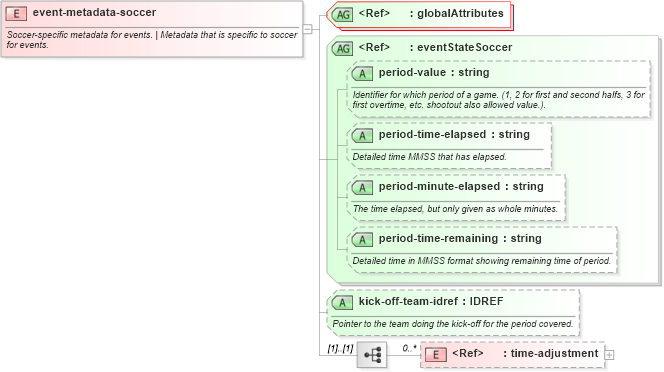Image resolution: width=664 pixels, height=372 pixels.
Task: Click the 0..* occurrence label
Action: point(409,348)
